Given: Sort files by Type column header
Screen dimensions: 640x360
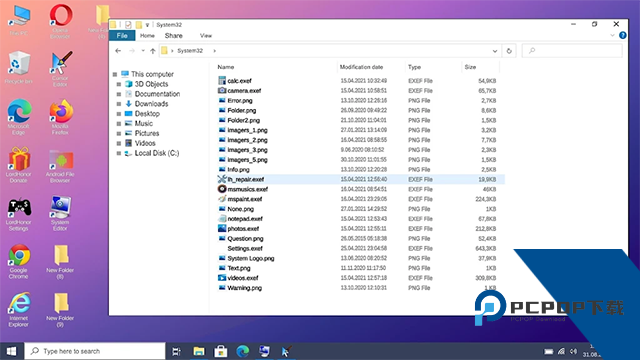Looking at the screenshot, I should point(414,67).
